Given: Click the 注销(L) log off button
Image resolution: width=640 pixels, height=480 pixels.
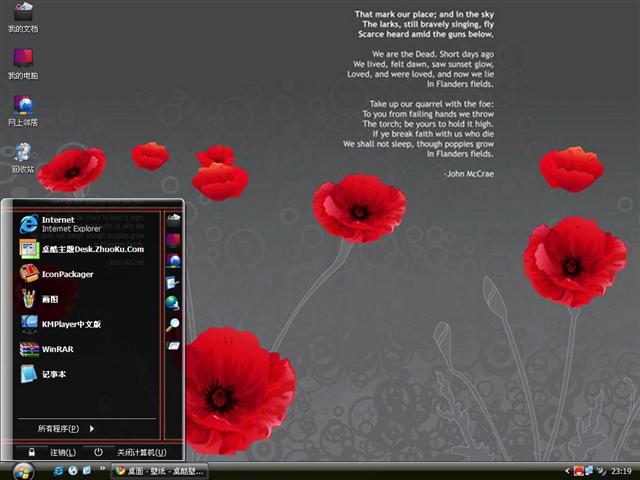Looking at the screenshot, I should (63, 452).
